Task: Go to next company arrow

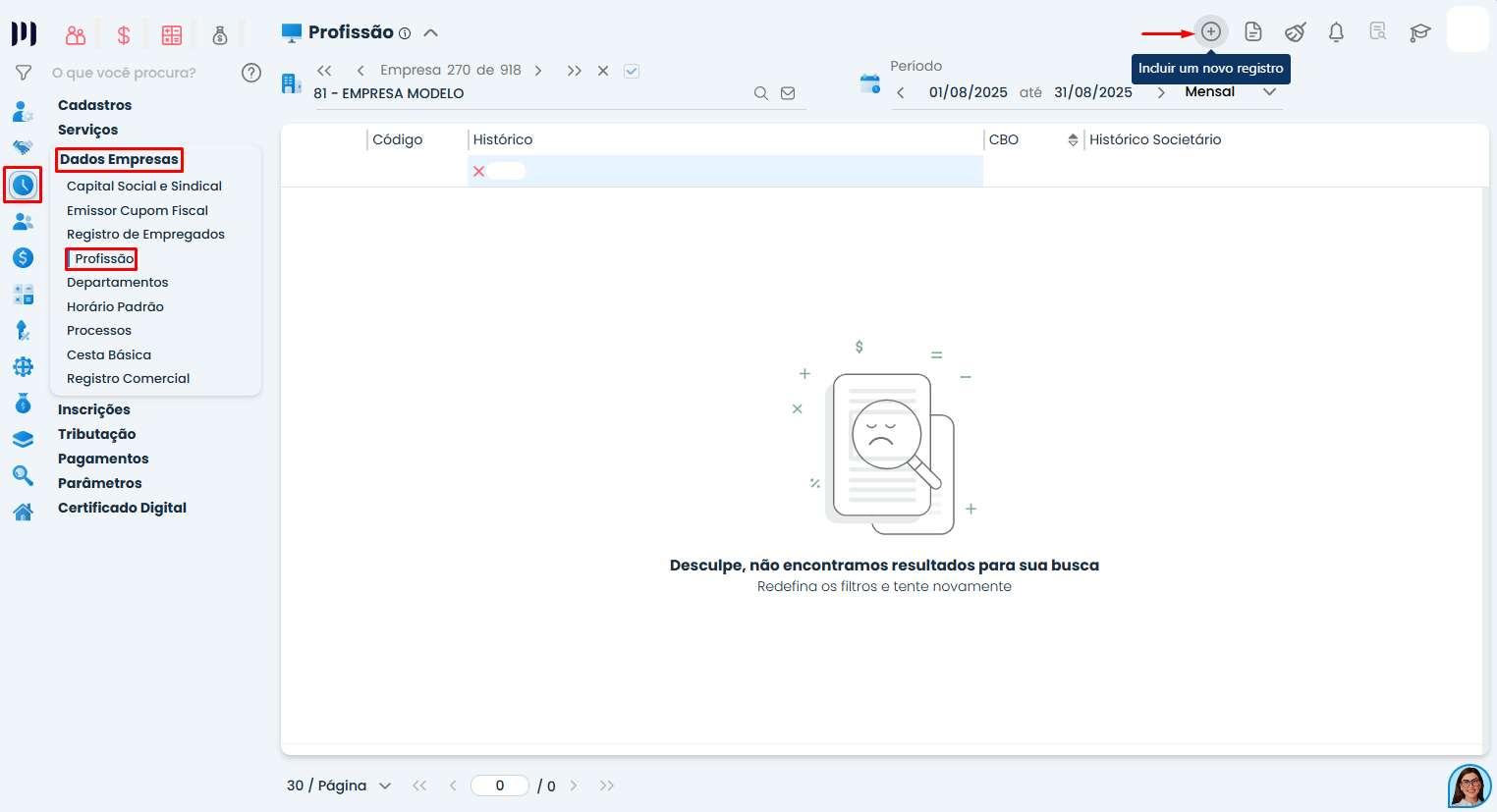Action: (x=538, y=71)
